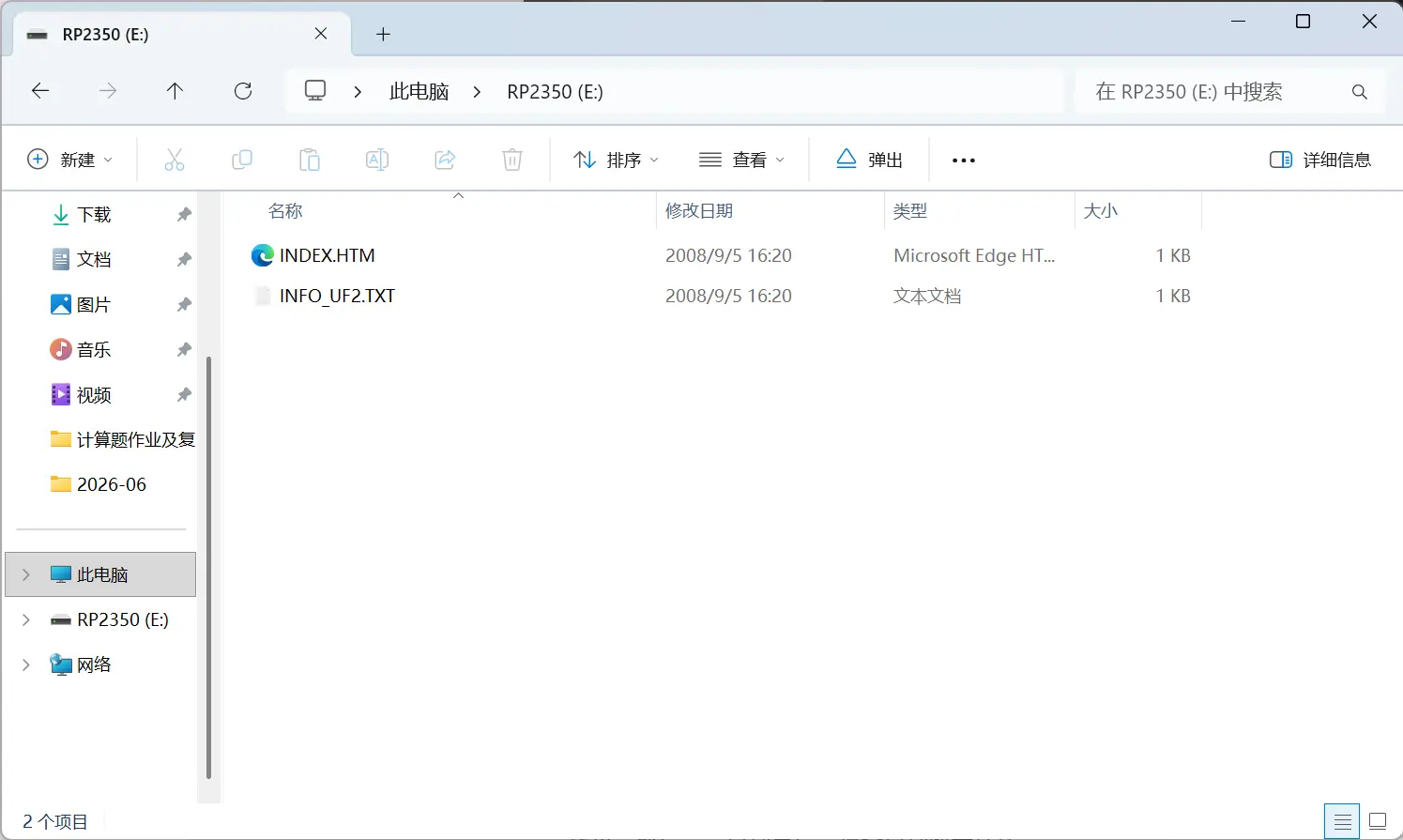Expand chevron after monitor icon in address bar
The height and width of the screenshot is (840, 1403).
[358, 92]
